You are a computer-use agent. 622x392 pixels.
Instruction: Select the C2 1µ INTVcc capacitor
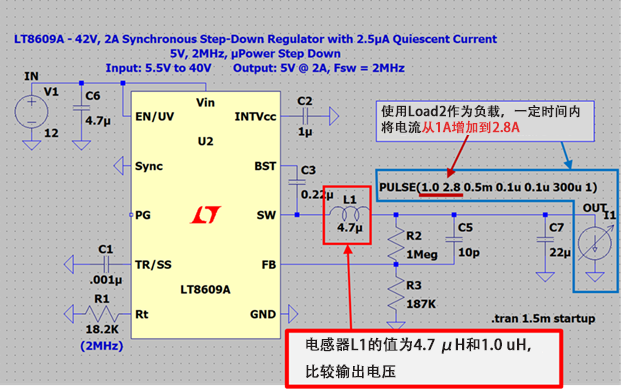pos(305,117)
